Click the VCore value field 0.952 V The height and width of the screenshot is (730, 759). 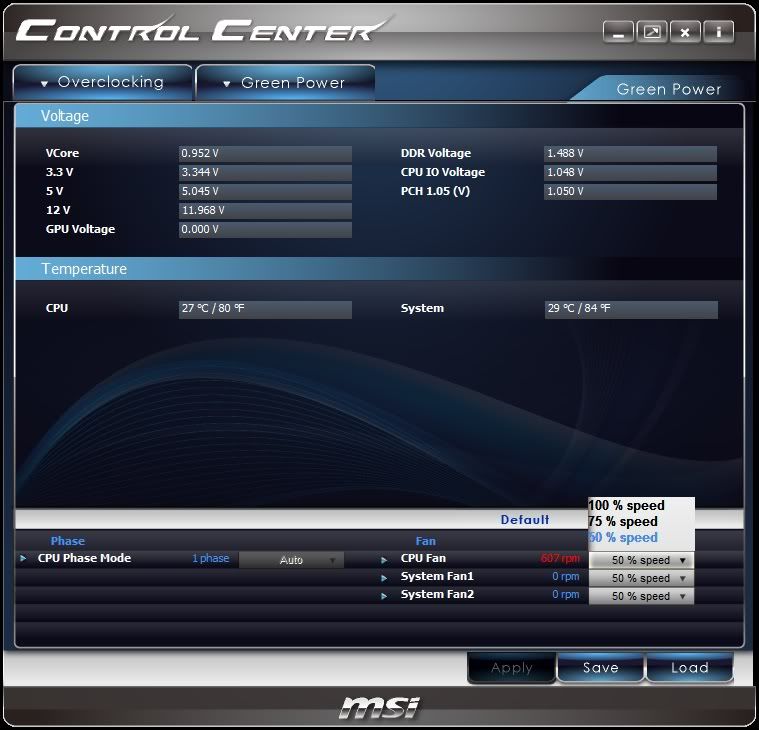pyautogui.click(x=265, y=153)
